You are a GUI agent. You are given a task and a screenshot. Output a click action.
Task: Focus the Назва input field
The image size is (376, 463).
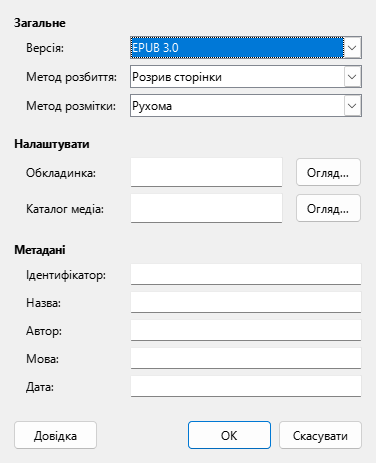click(x=246, y=302)
